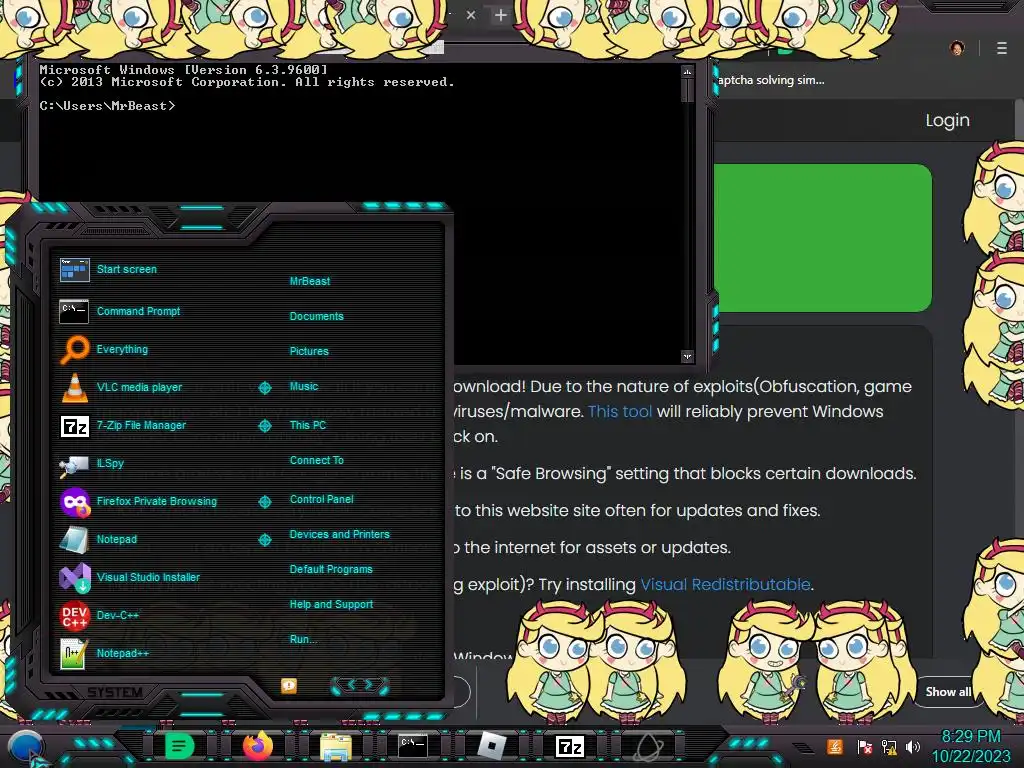Launch ILSpy from the start menu
Viewport: 1024px width, 768px height.
tap(92, 464)
